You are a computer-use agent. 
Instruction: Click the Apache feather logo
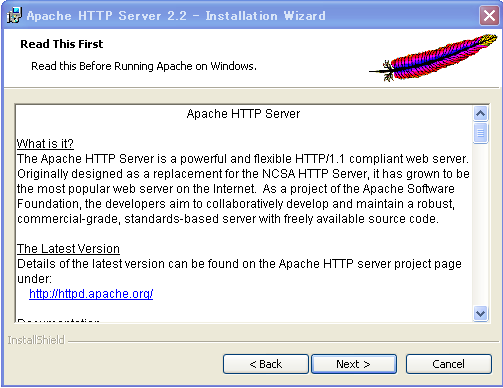(433, 57)
